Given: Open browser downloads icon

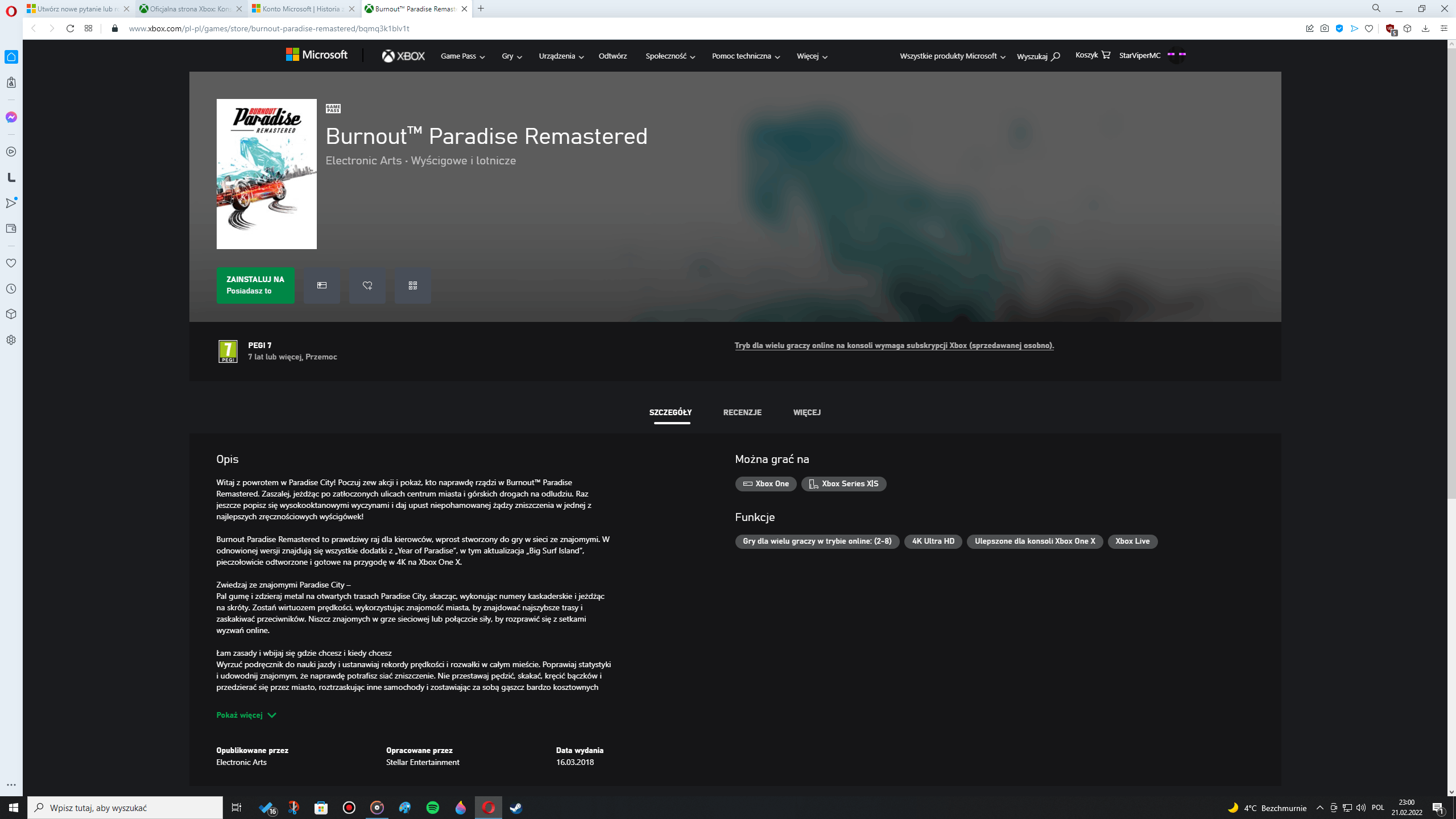Looking at the screenshot, I should [x=1425, y=28].
